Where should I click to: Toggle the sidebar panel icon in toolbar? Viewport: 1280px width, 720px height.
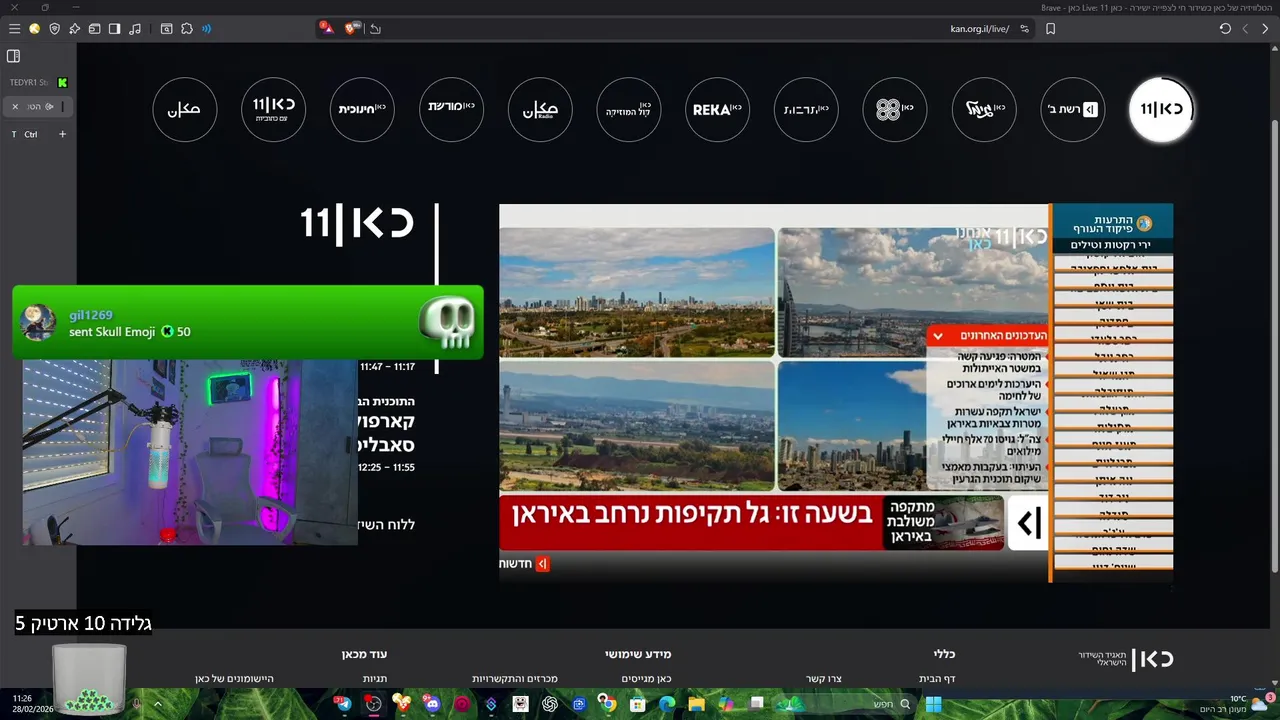tap(115, 29)
